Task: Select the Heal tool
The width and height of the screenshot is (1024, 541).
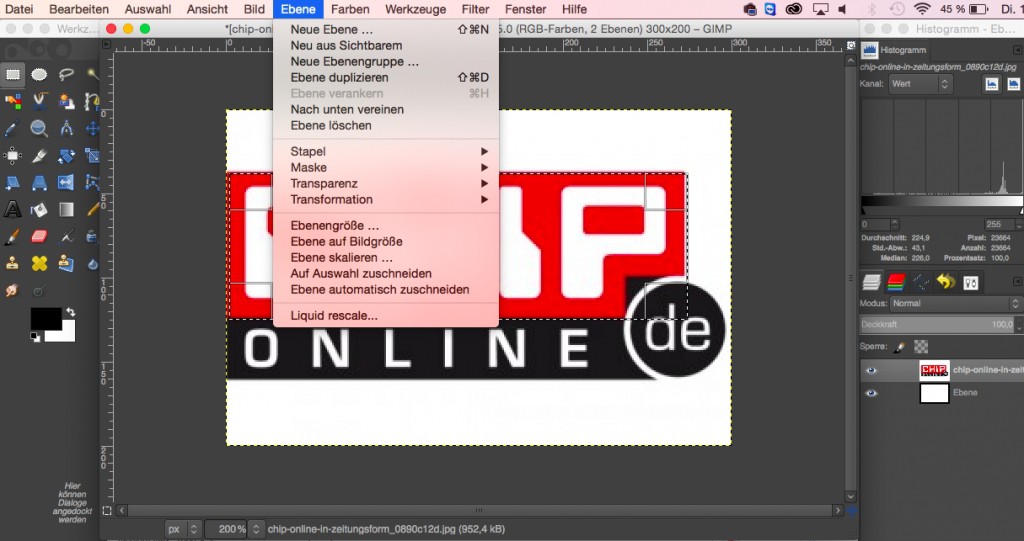Action: point(40,263)
